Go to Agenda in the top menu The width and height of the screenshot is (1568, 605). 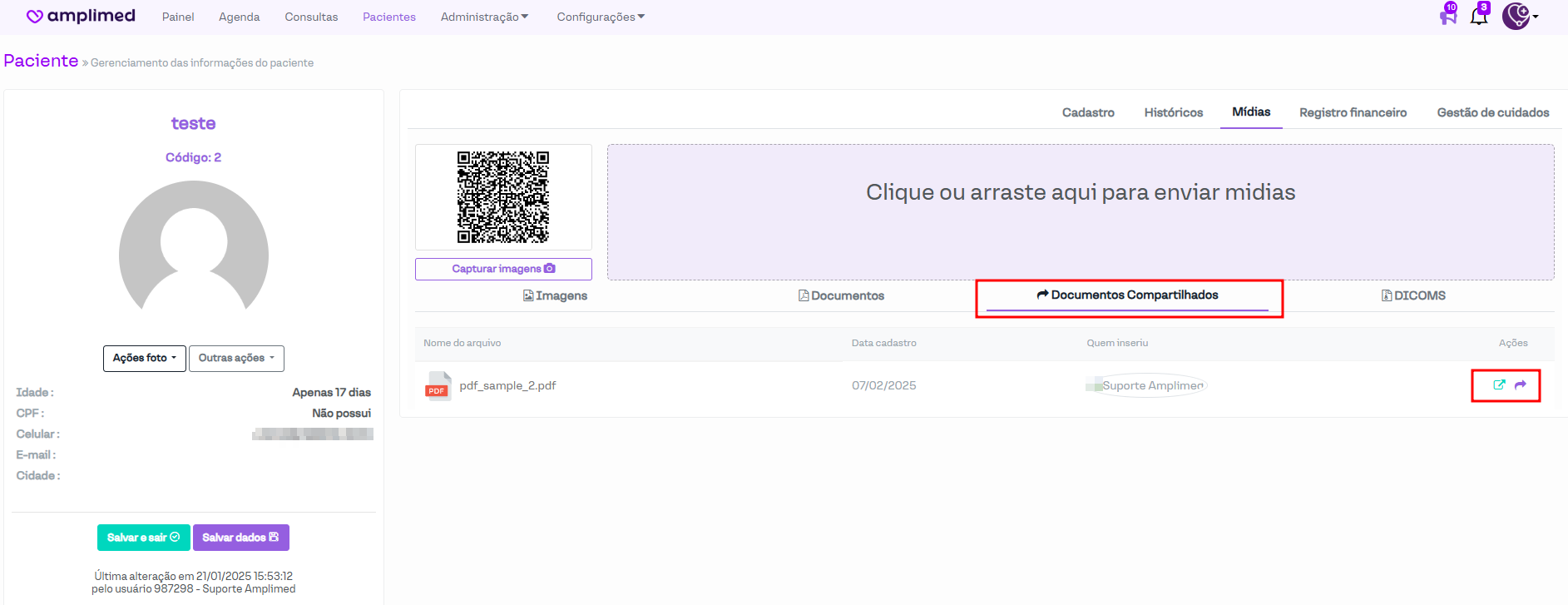tap(239, 17)
